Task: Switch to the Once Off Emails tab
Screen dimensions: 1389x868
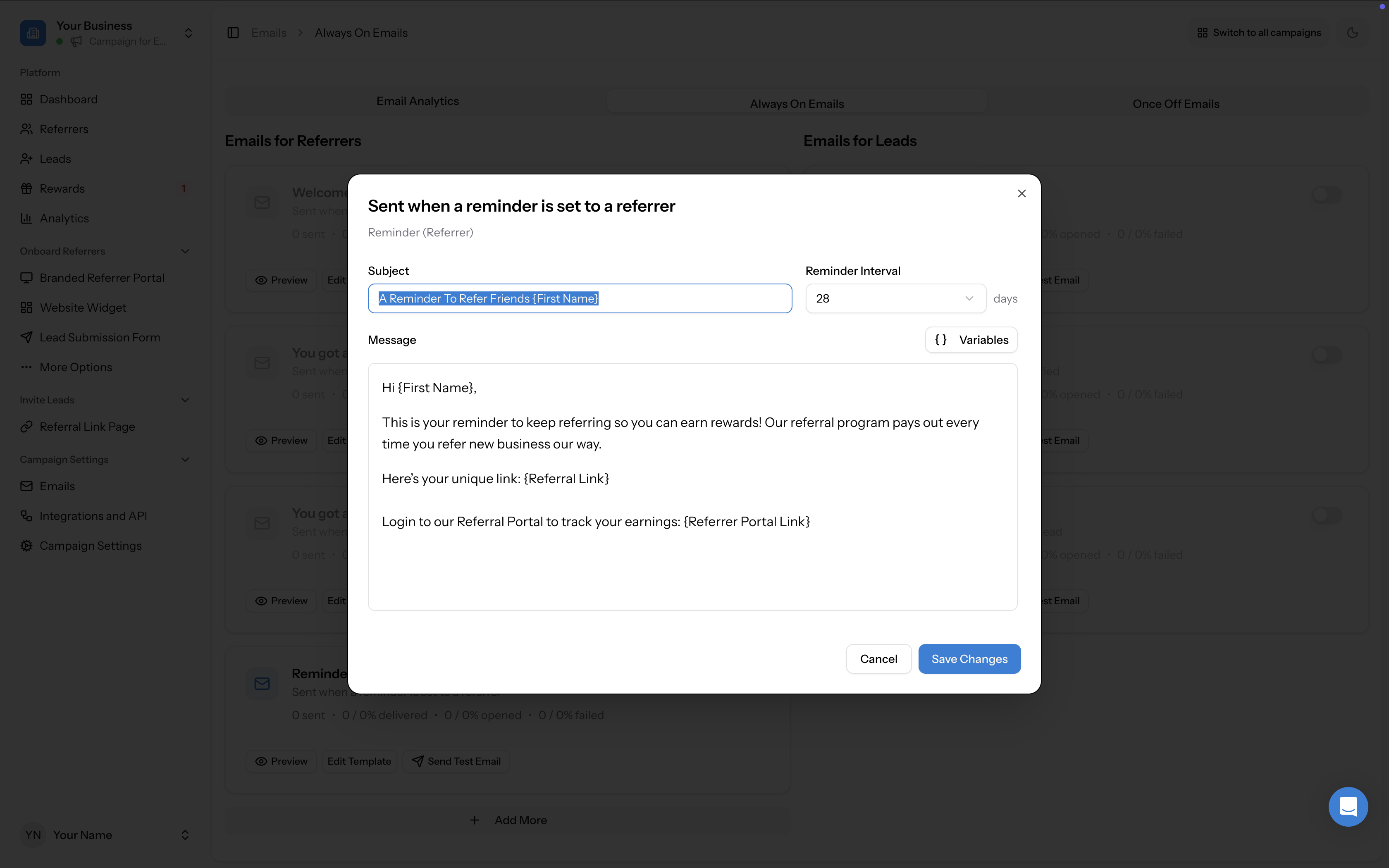Action: click(x=1176, y=103)
